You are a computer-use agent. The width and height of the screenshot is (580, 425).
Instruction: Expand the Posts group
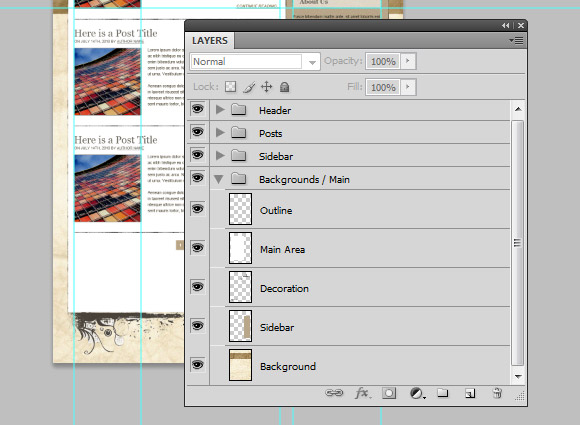coord(220,132)
